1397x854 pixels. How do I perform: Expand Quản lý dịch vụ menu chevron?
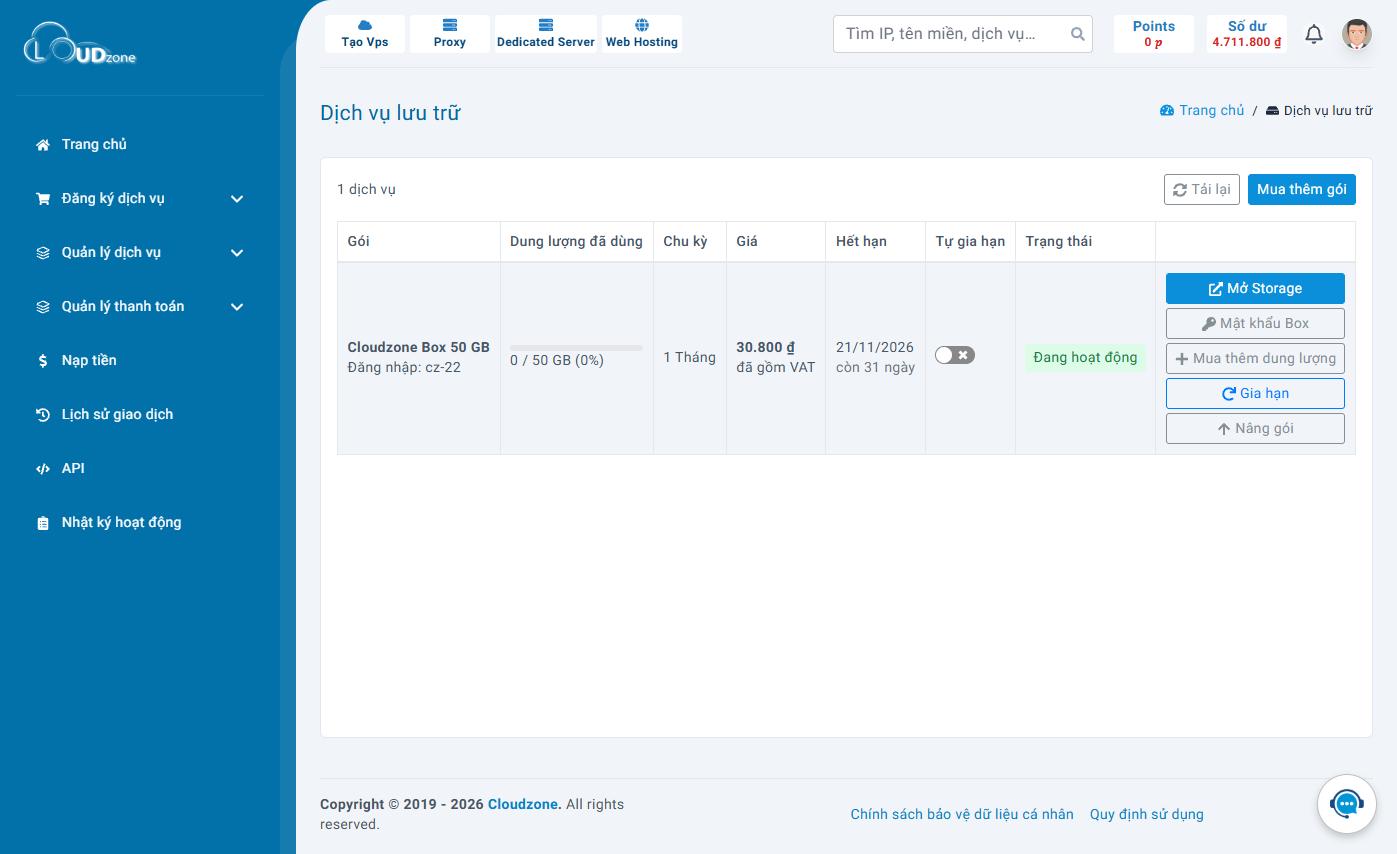tap(237, 253)
